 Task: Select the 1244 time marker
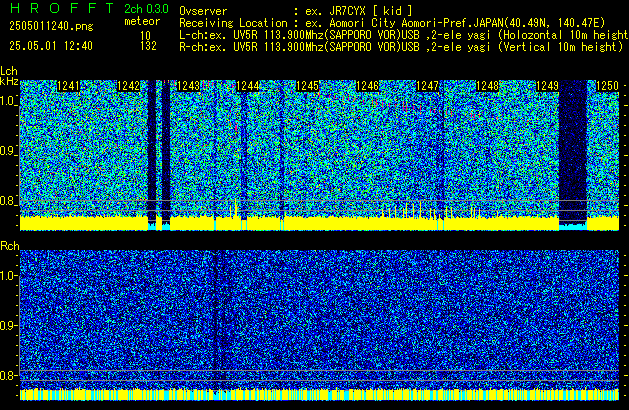click(x=248, y=86)
